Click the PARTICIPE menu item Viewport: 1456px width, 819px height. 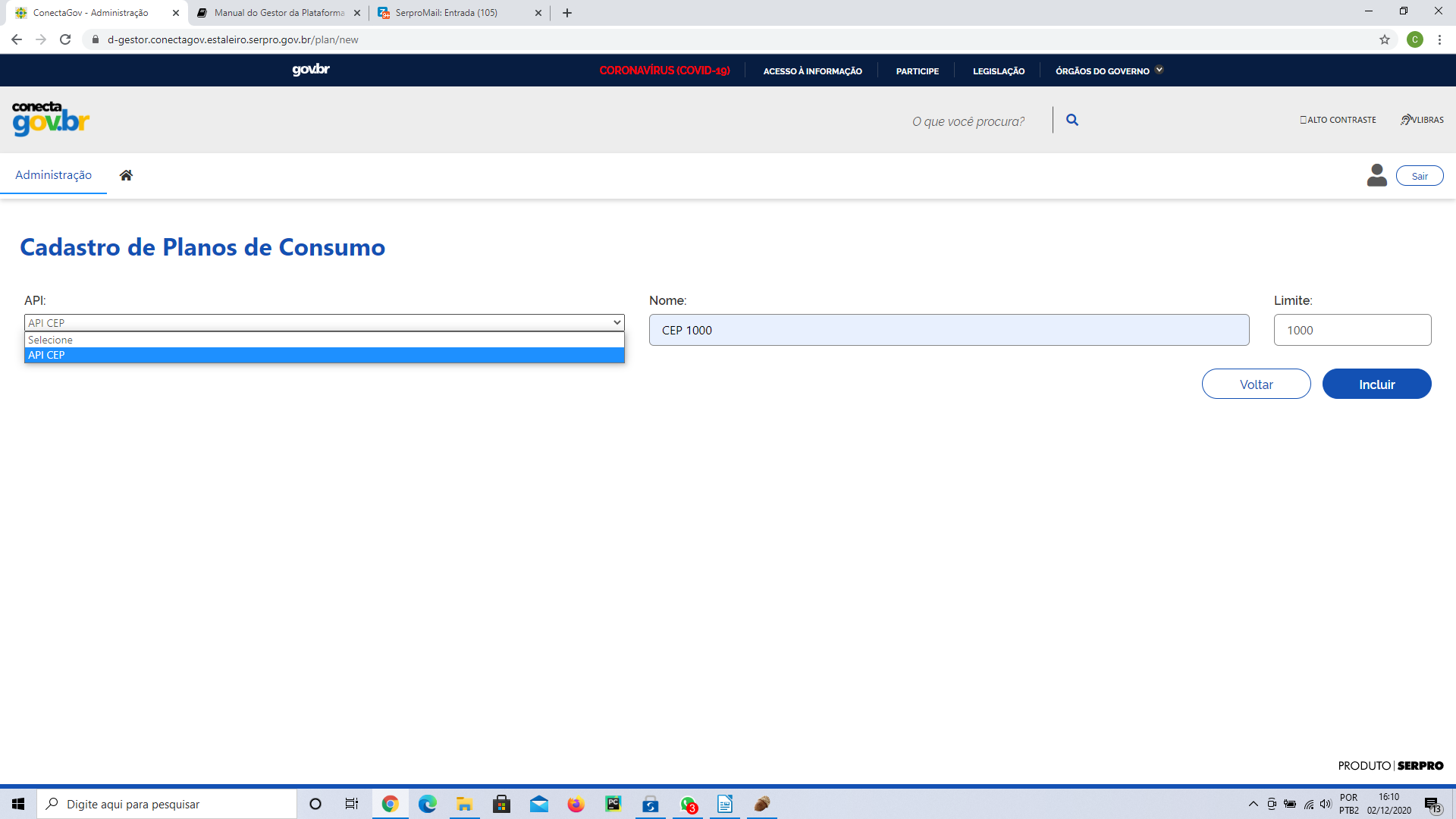point(917,71)
